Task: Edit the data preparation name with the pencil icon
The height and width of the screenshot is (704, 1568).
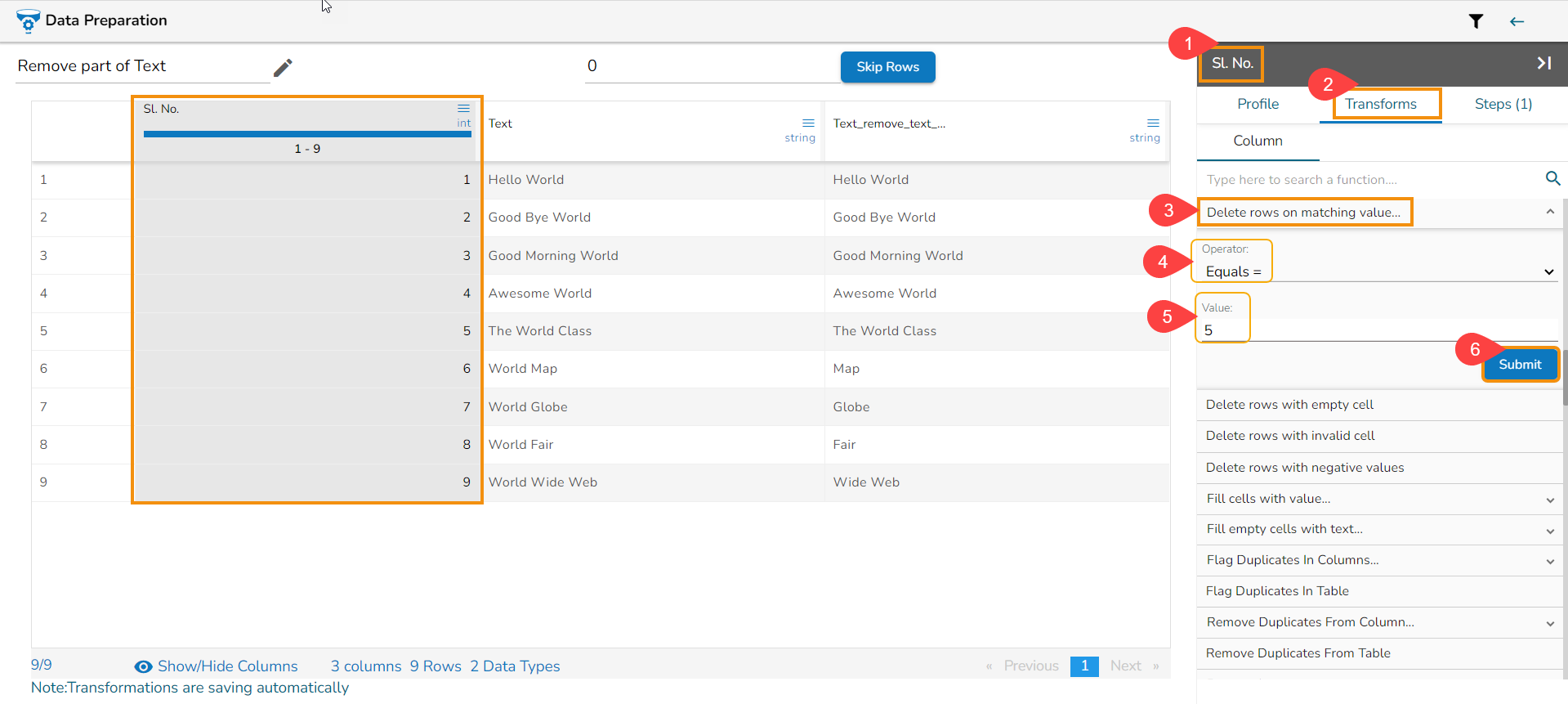Action: 283,67
